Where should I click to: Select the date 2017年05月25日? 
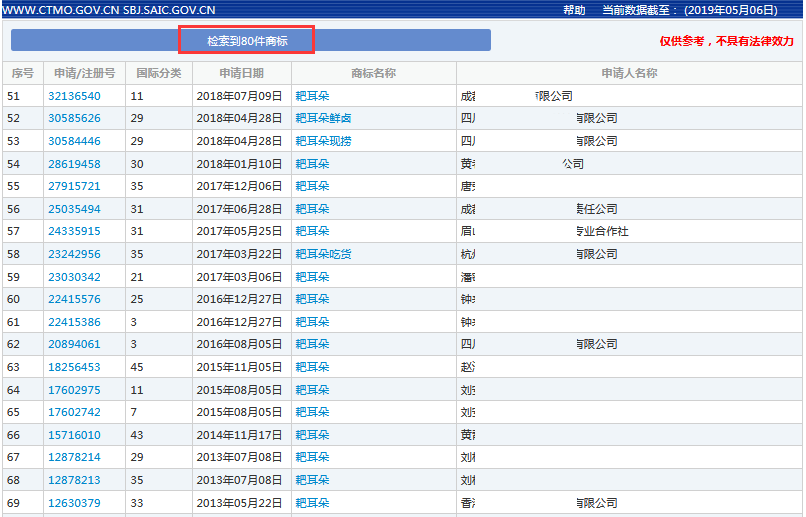point(240,231)
